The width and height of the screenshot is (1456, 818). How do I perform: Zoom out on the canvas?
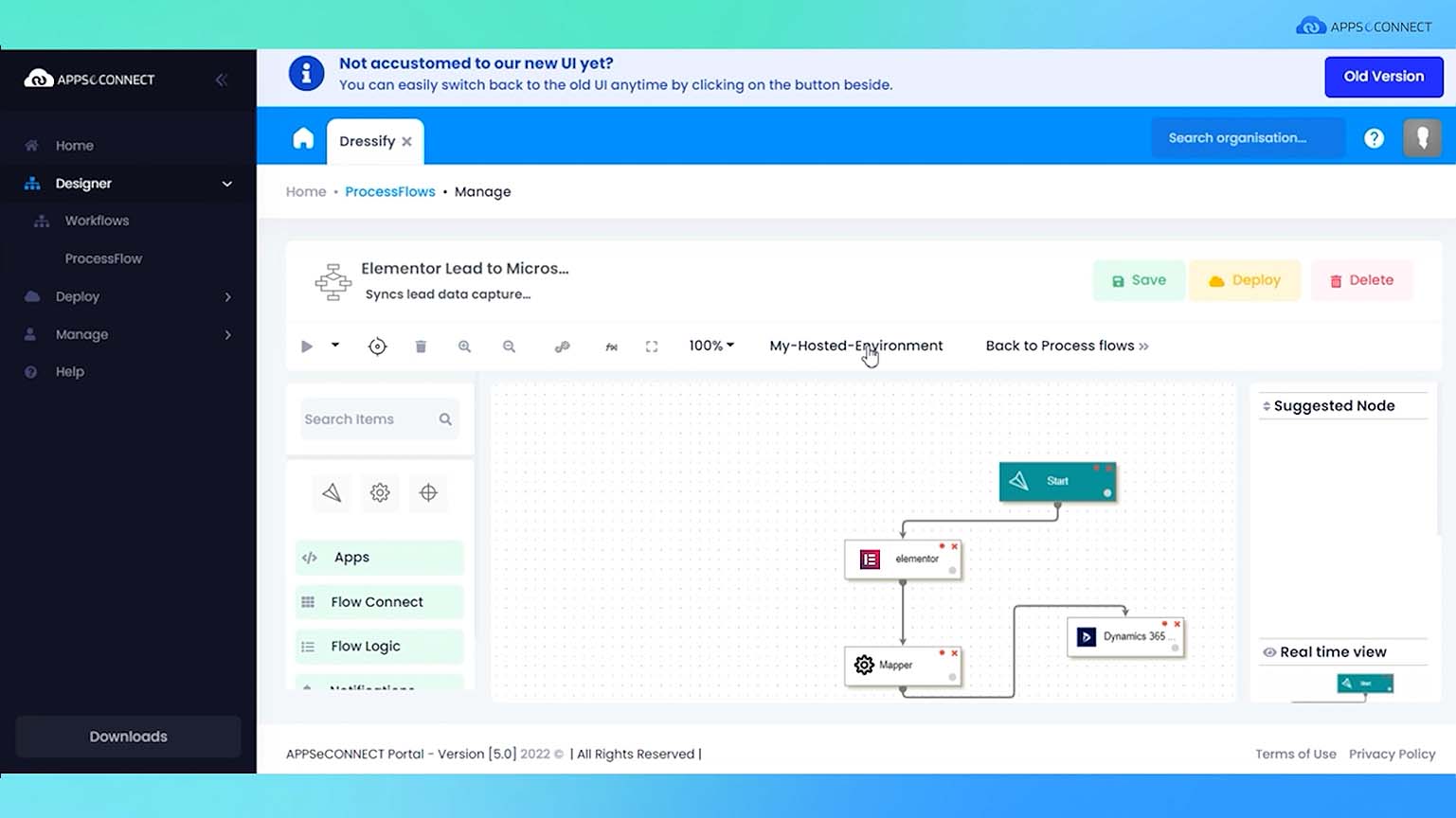point(509,347)
